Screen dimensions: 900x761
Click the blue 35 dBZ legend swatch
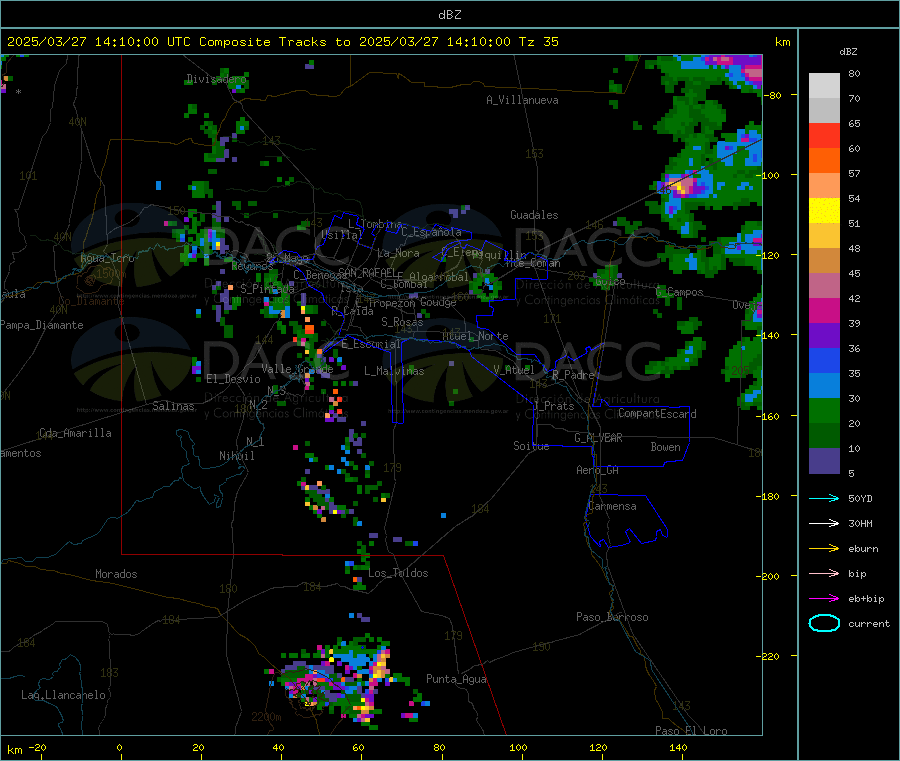pos(824,360)
